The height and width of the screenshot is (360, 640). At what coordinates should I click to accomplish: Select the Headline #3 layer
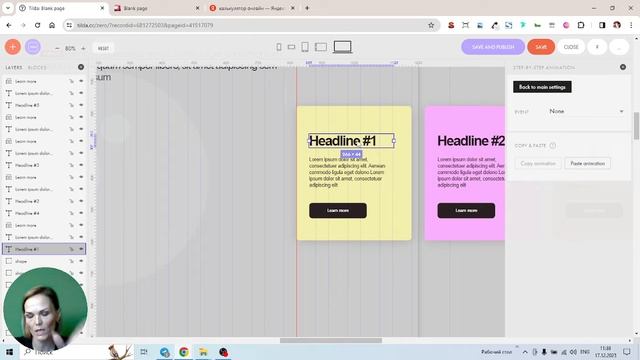[27, 165]
